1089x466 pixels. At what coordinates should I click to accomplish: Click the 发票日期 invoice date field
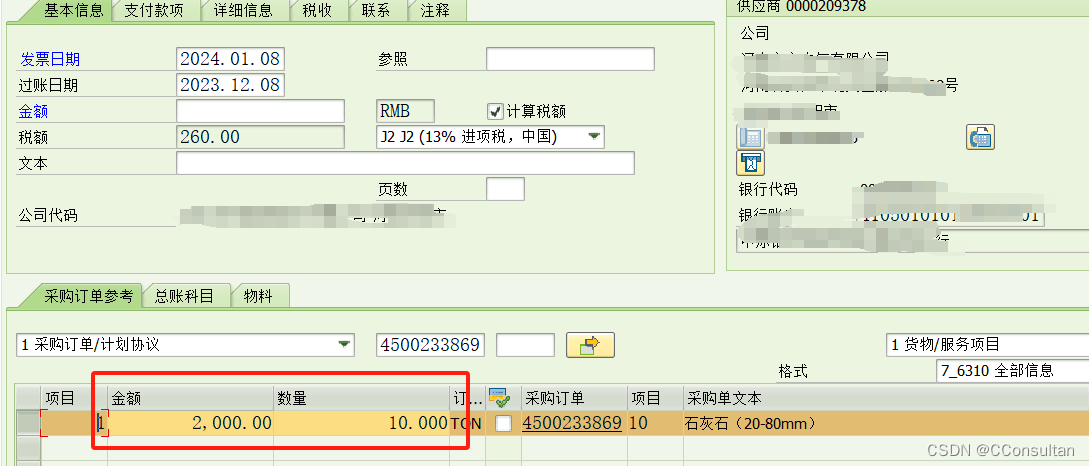tap(229, 59)
